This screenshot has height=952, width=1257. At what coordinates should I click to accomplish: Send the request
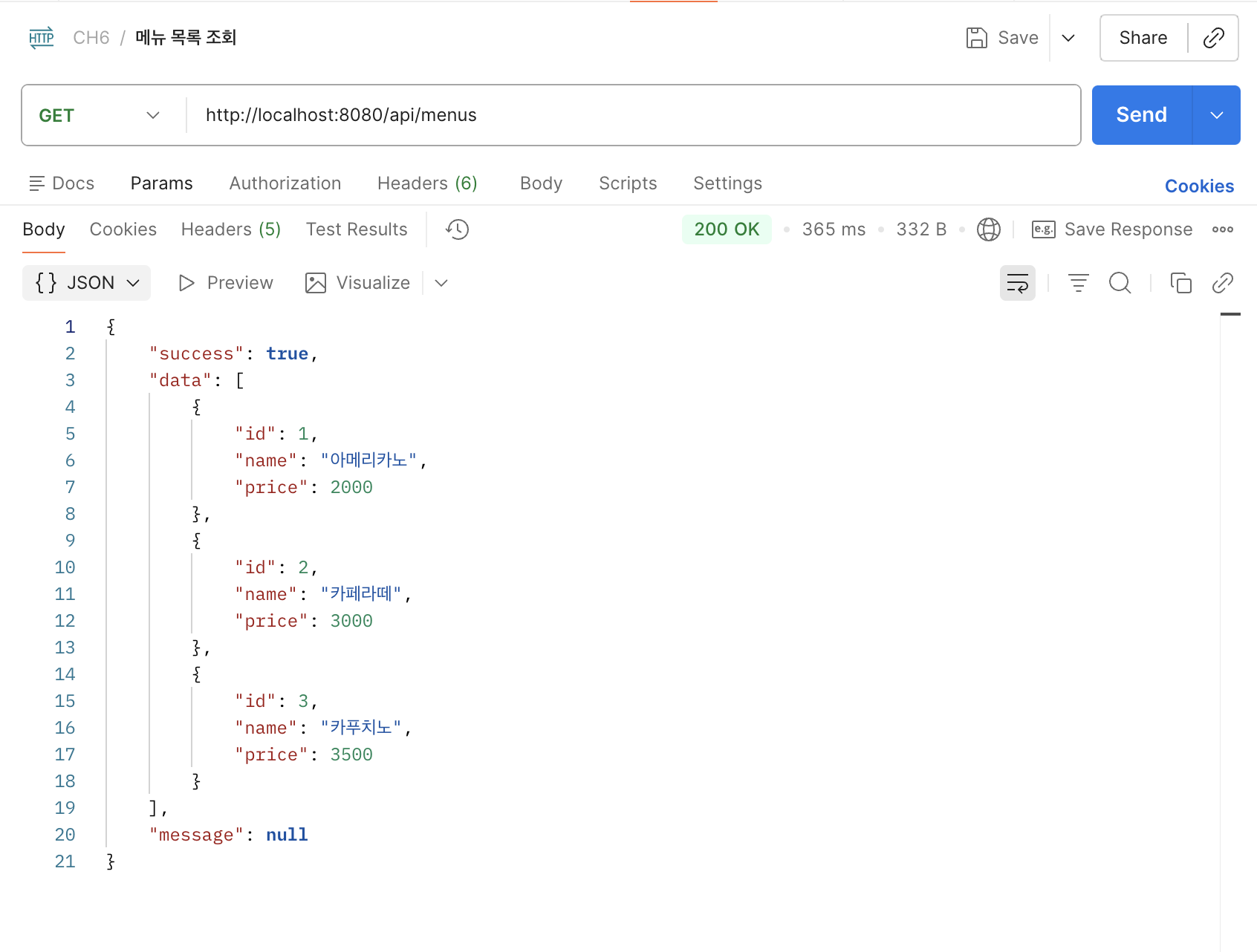pyautogui.click(x=1142, y=115)
